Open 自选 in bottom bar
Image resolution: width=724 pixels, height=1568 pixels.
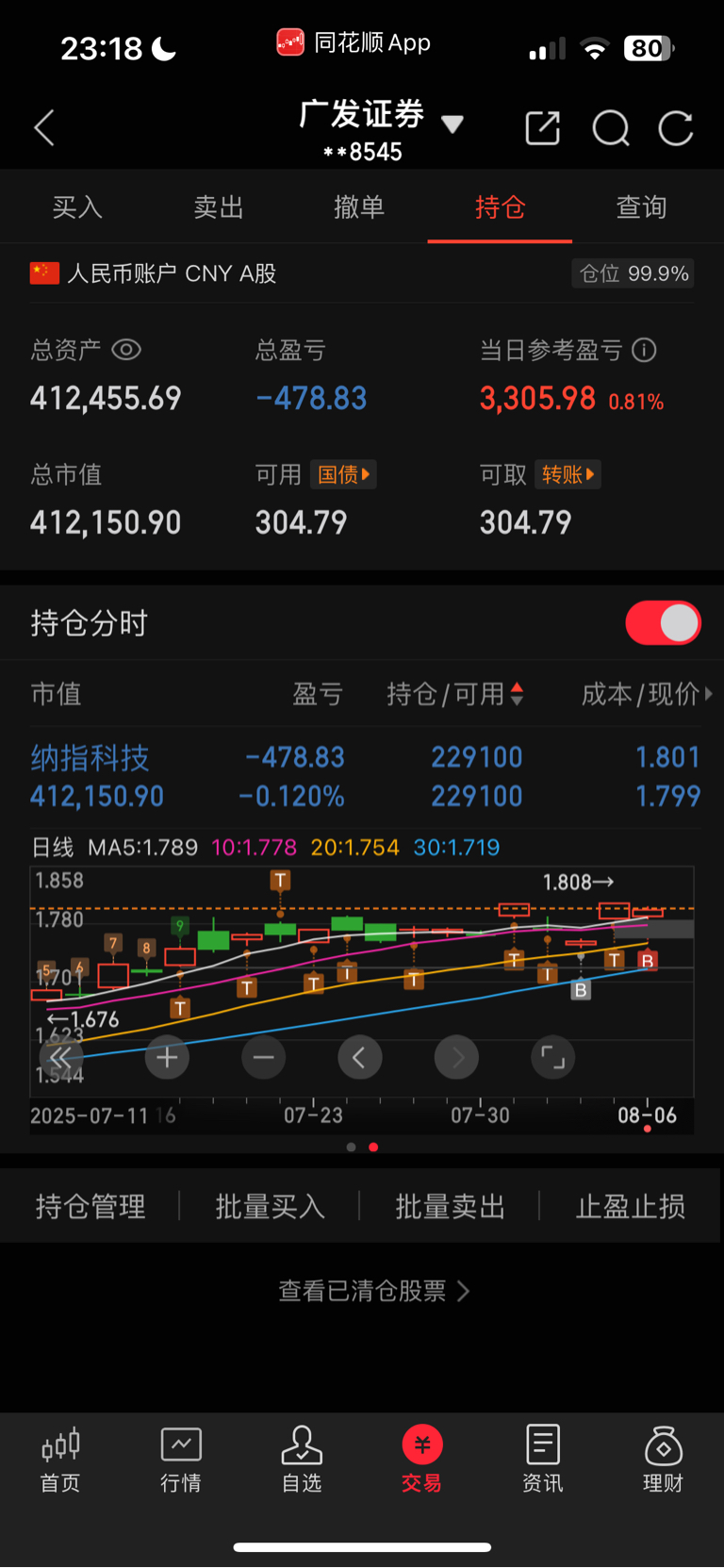coord(302,1458)
